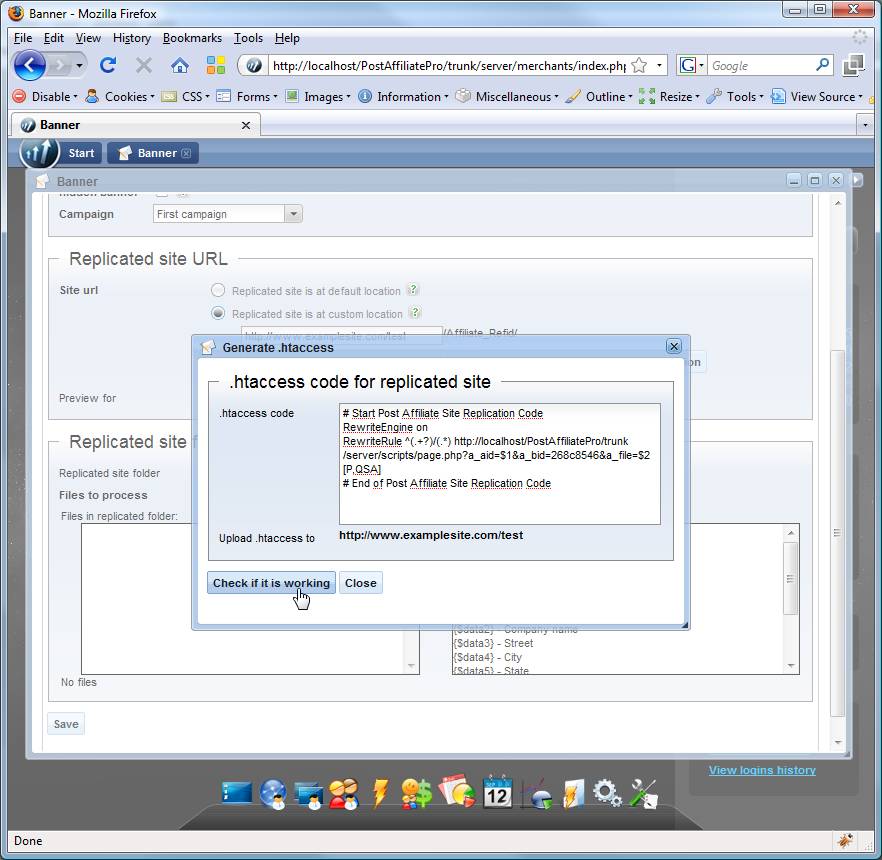Click inside the .htaccess code text area
This screenshot has width=882, height=860.
pyautogui.click(x=500, y=463)
